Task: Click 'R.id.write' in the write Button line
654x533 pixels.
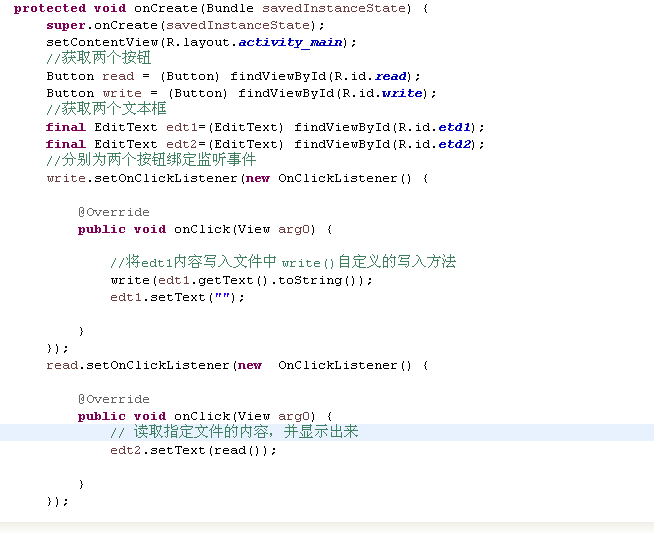Action: (x=382, y=93)
